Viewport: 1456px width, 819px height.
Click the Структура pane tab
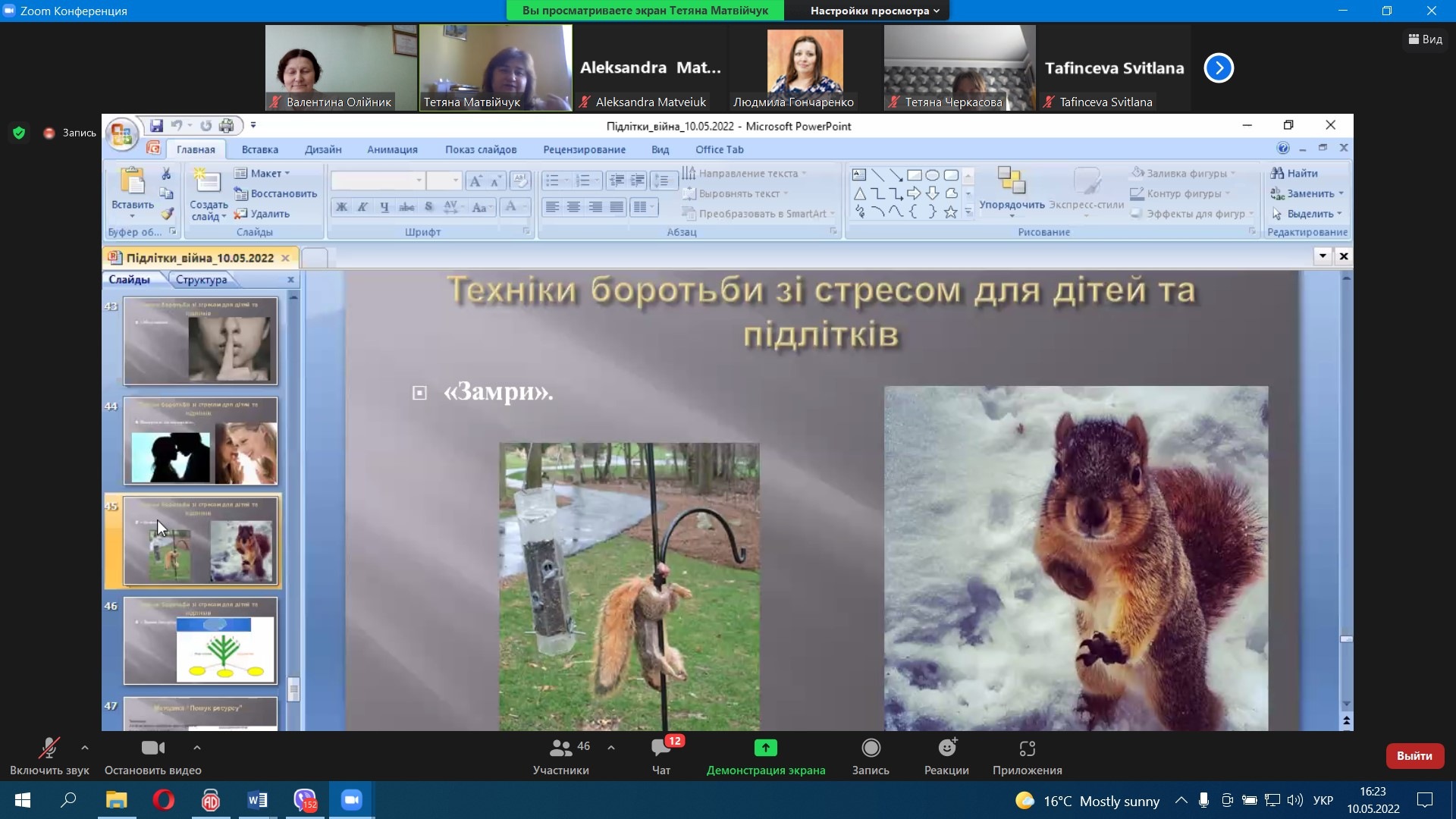[x=201, y=280]
